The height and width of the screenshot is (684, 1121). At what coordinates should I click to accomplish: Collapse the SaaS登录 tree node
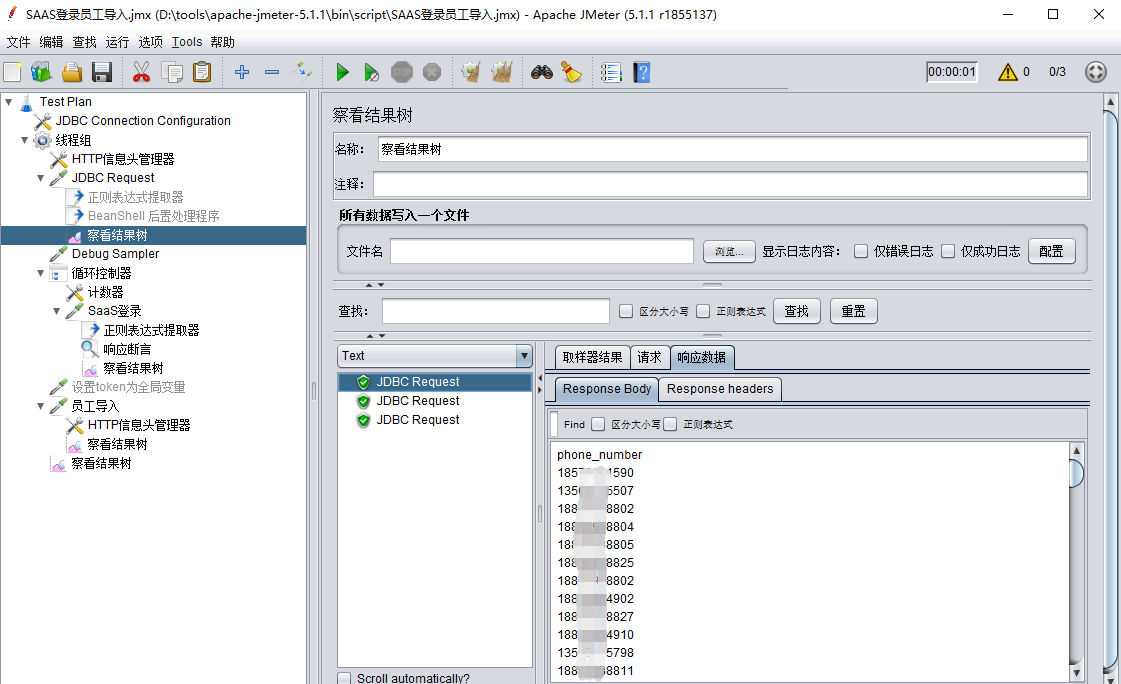pyautogui.click(x=56, y=311)
